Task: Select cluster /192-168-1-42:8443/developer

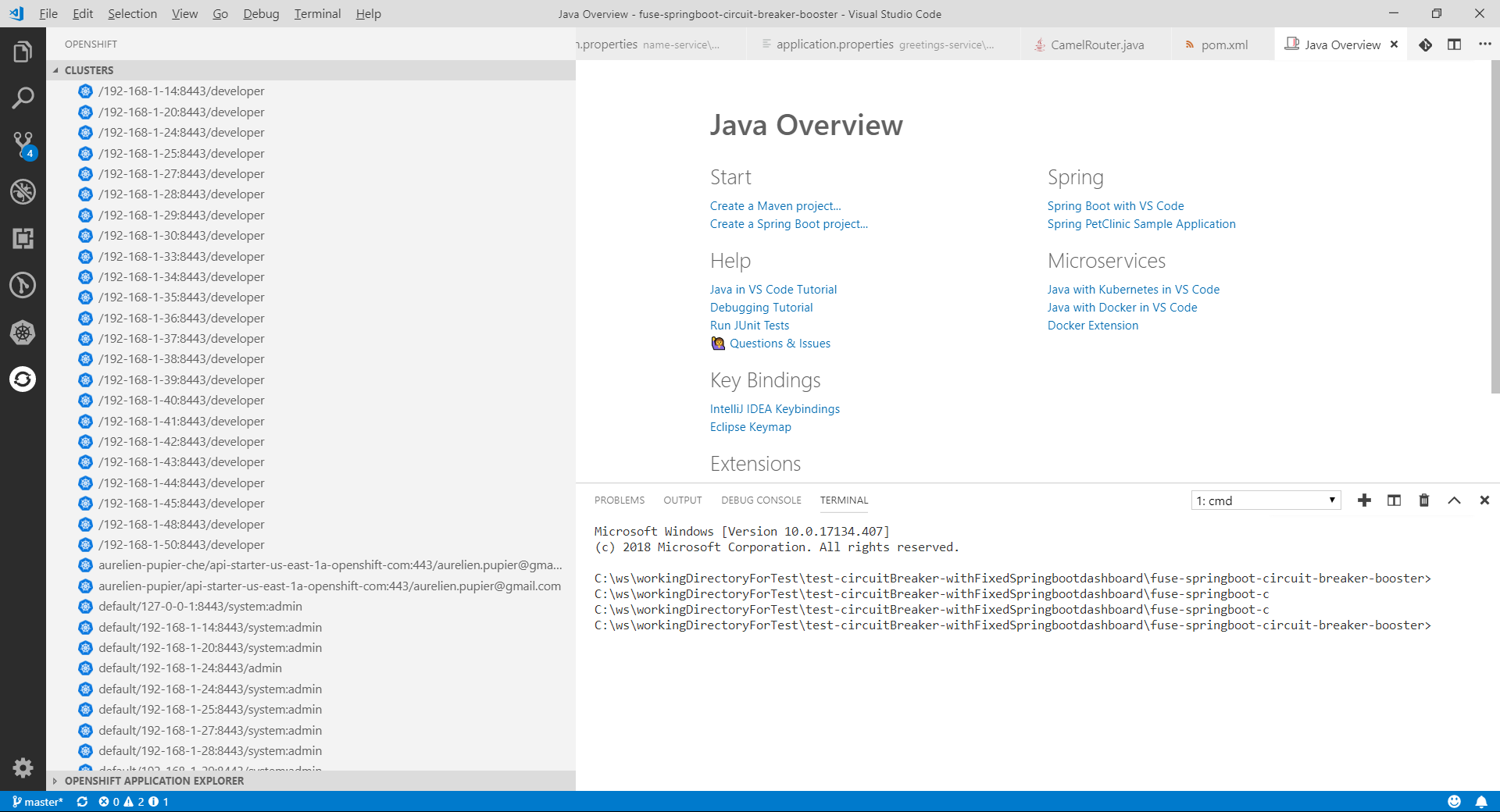Action: (x=311, y=442)
